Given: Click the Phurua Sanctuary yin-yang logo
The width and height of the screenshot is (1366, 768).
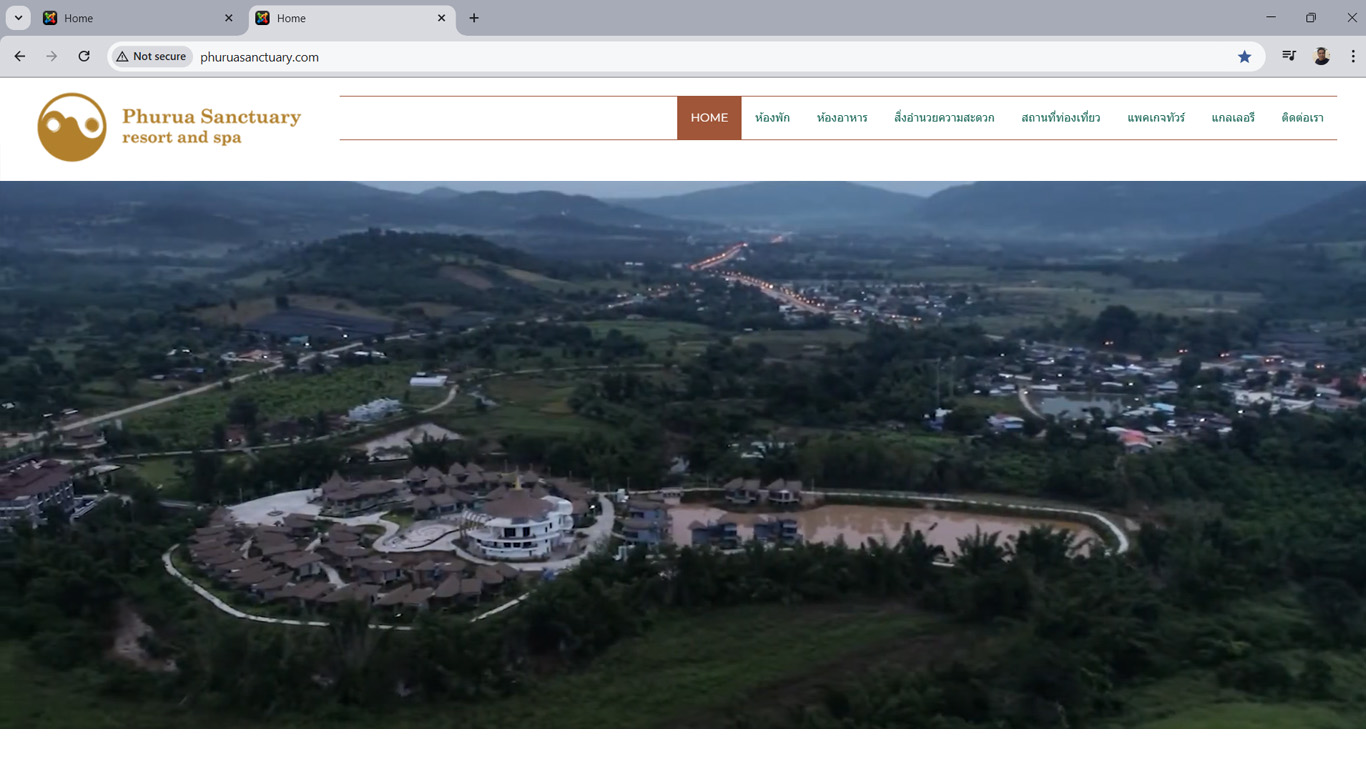Looking at the screenshot, I should 72,127.
